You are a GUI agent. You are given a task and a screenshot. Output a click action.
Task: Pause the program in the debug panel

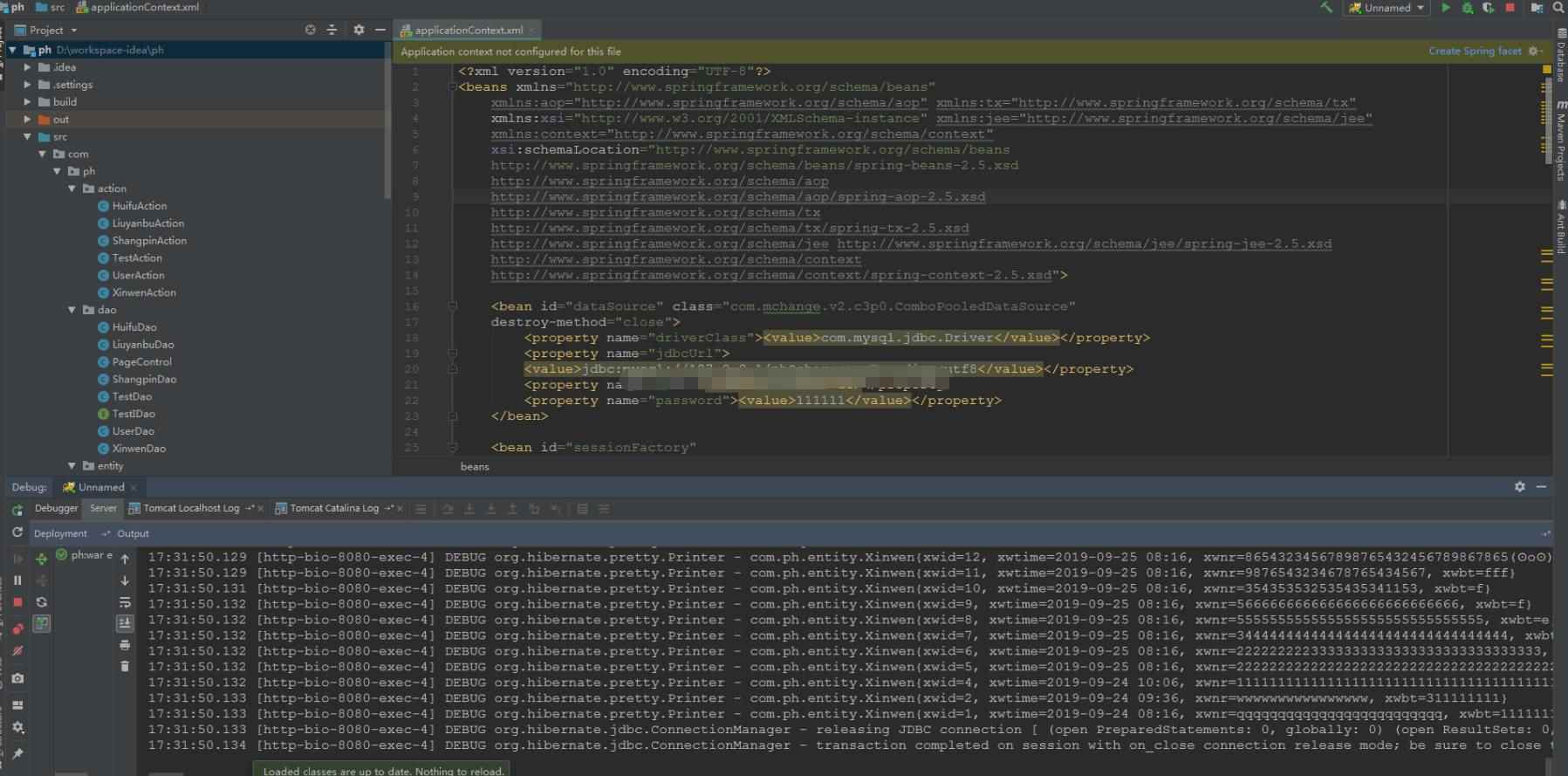[x=17, y=580]
